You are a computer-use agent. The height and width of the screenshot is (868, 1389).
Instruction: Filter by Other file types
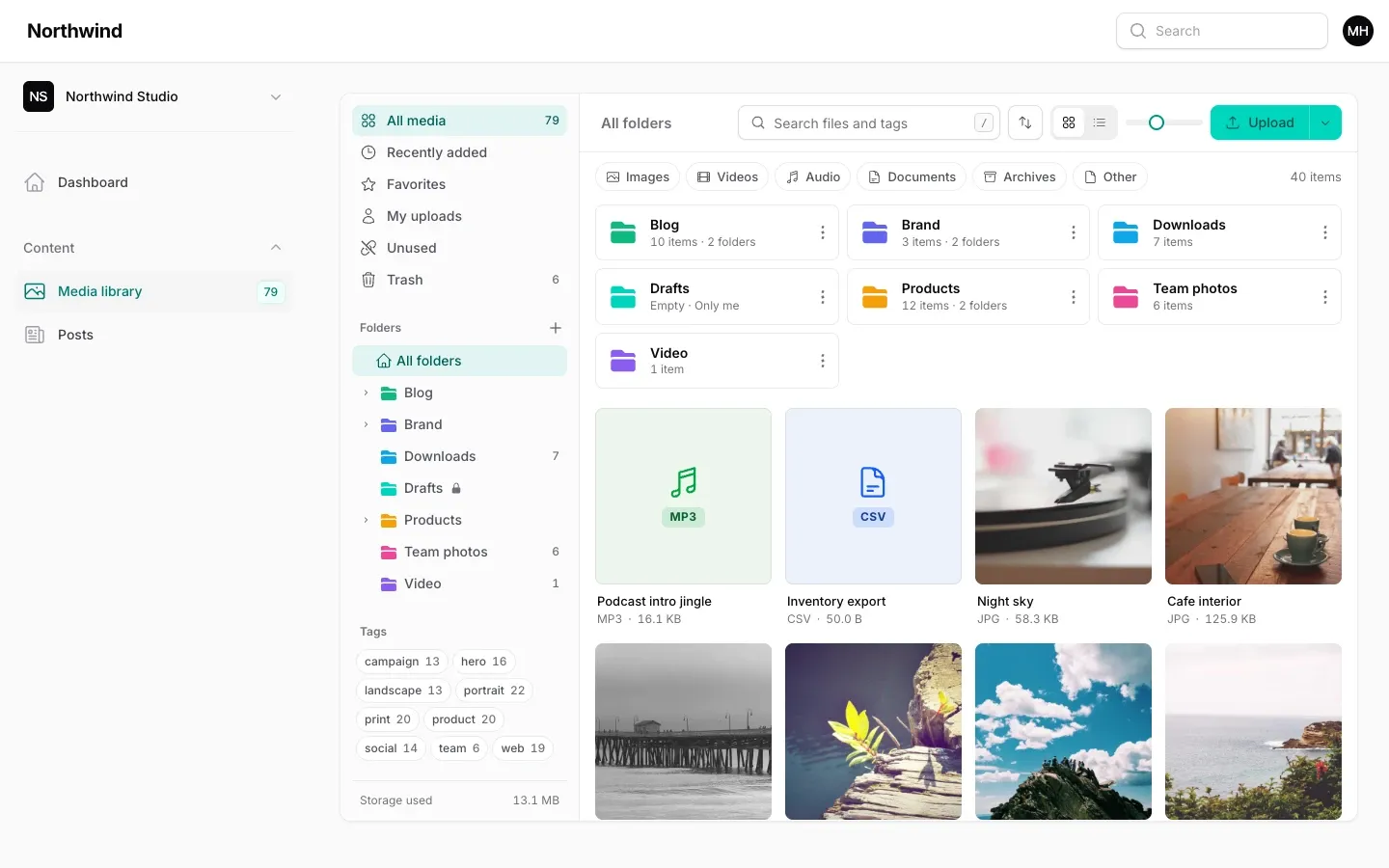[1110, 176]
